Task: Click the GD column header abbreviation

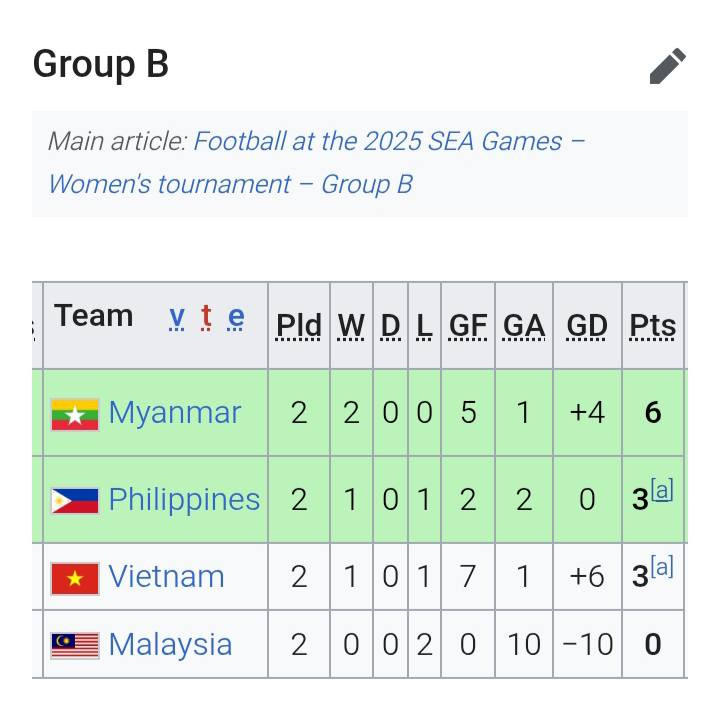Action: (x=587, y=326)
